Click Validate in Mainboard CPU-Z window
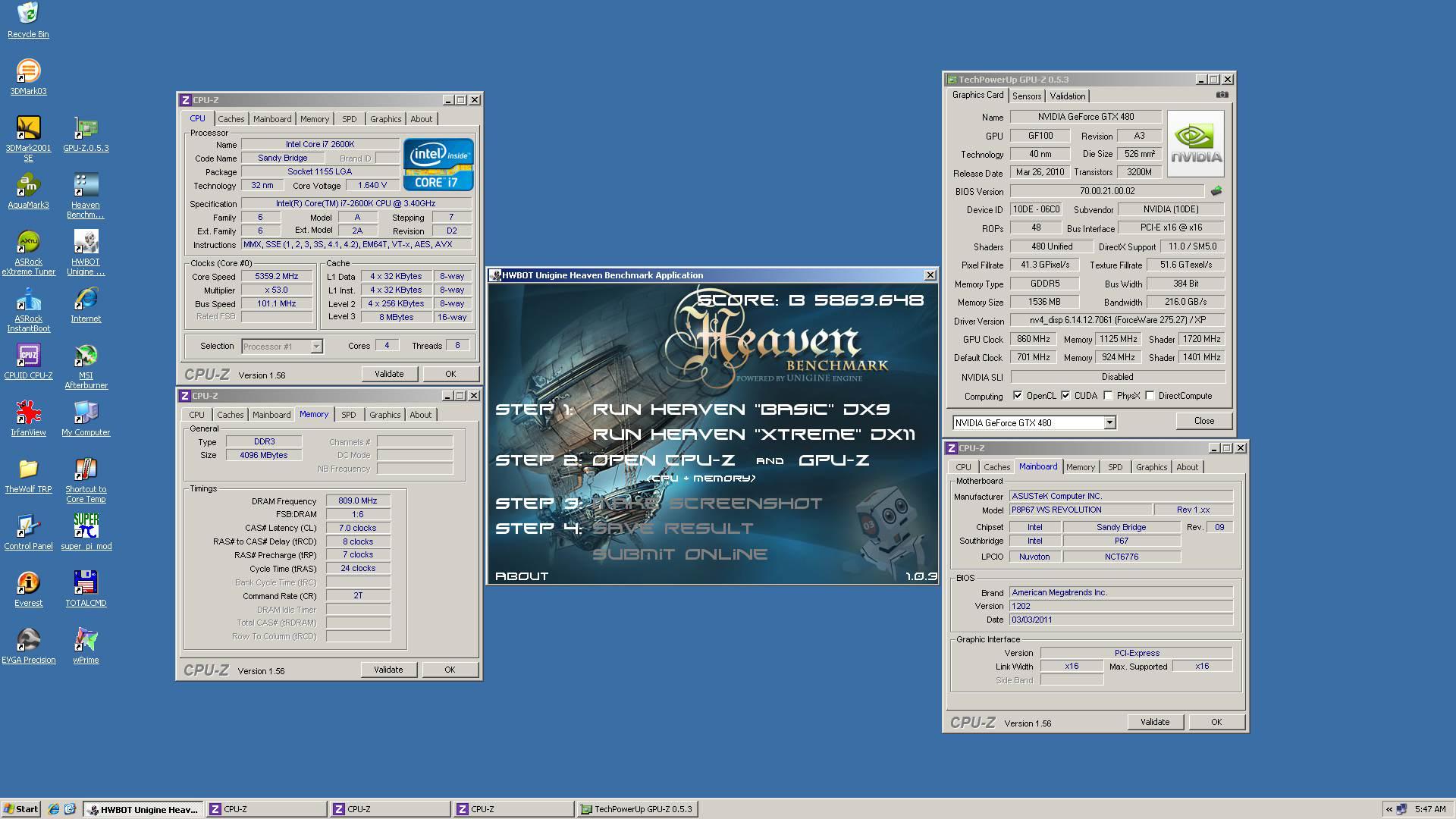The height and width of the screenshot is (819, 1456). coord(1155,722)
